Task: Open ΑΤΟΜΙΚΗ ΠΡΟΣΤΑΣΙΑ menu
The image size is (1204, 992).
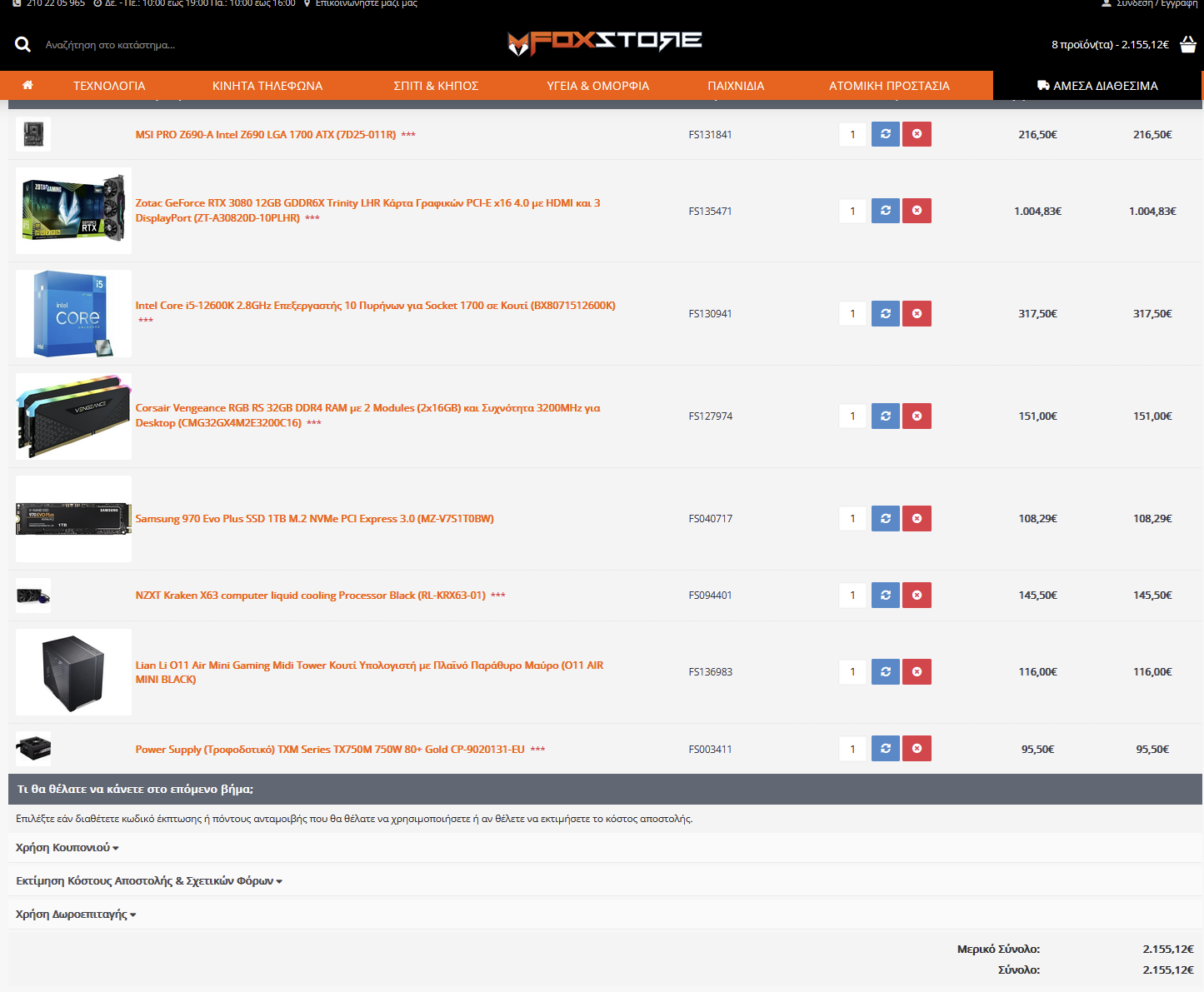Action: pos(889,86)
